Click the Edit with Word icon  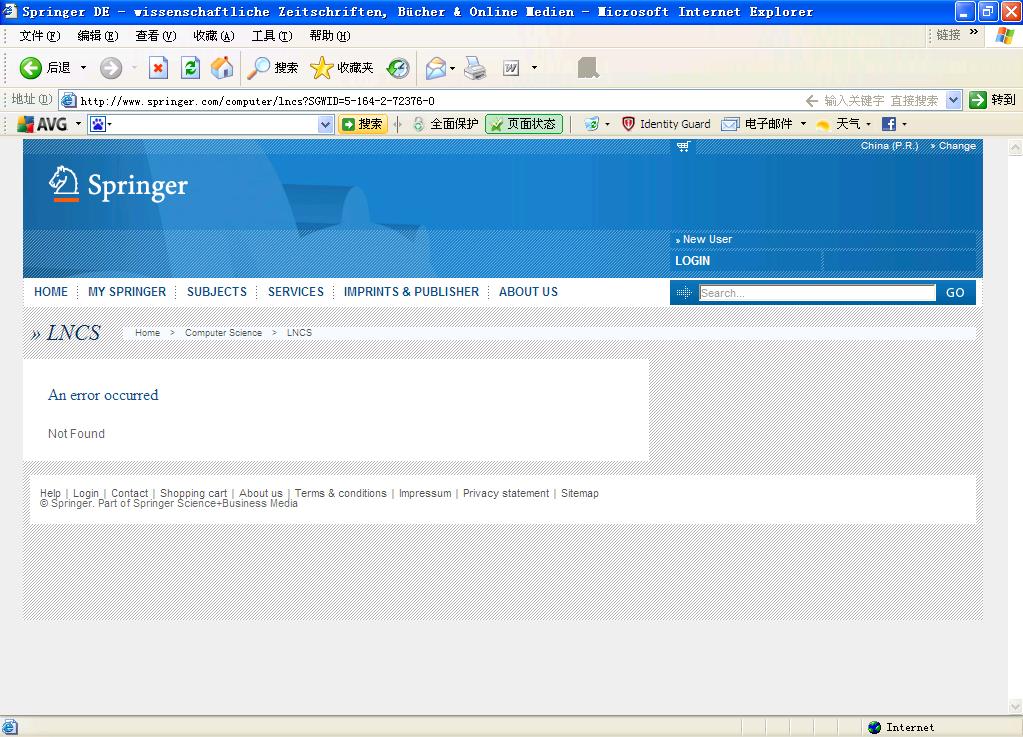(x=511, y=68)
